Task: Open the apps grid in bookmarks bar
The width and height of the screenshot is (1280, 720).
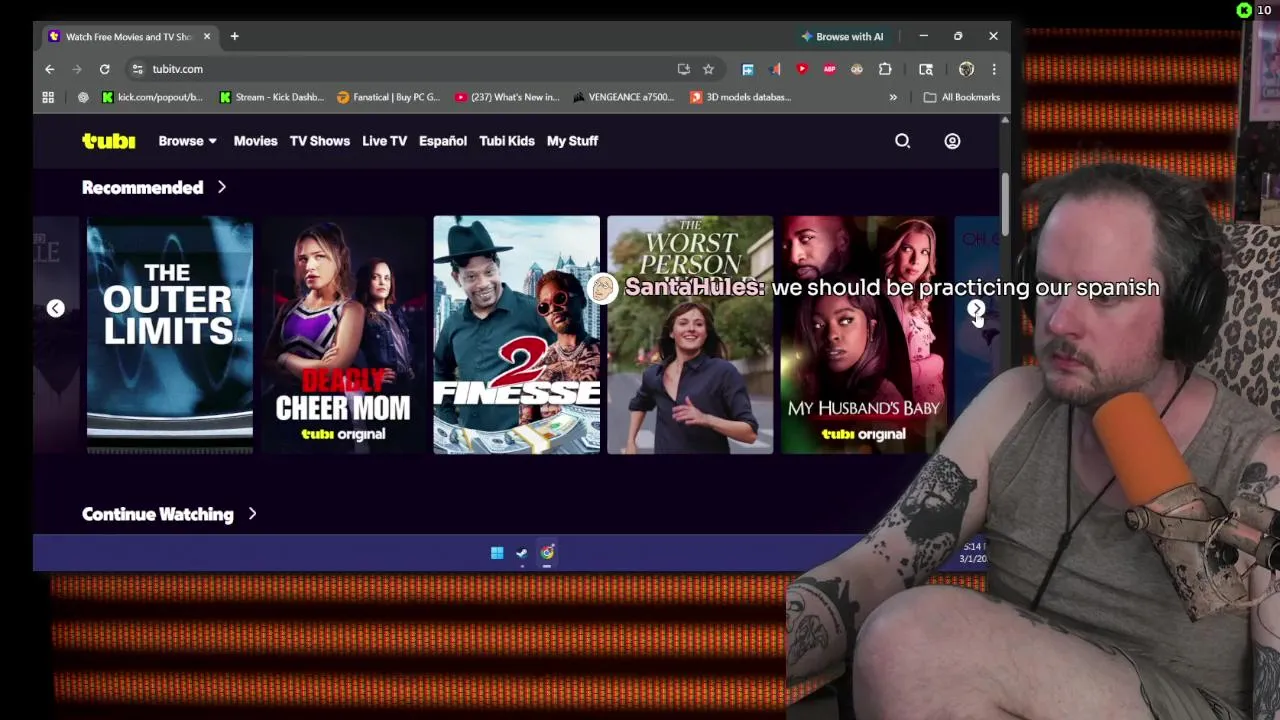Action: 48,97
